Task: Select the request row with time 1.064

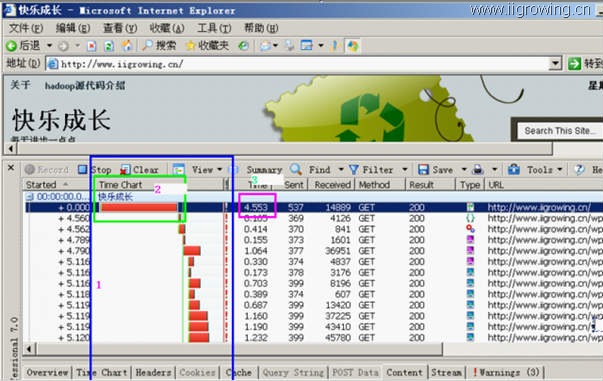Action: point(313,251)
